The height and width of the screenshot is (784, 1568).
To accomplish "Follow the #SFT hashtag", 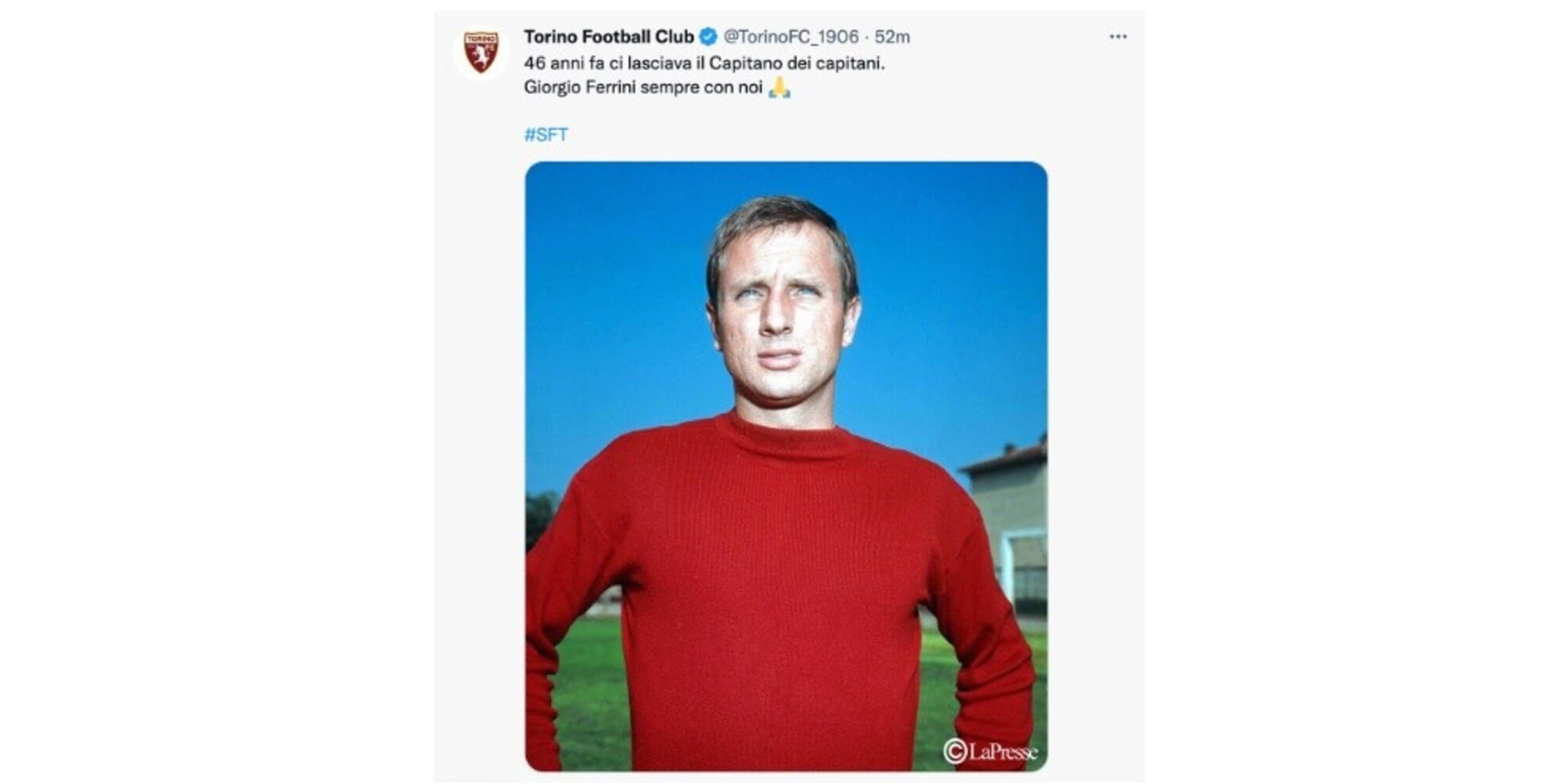I will click(546, 135).
